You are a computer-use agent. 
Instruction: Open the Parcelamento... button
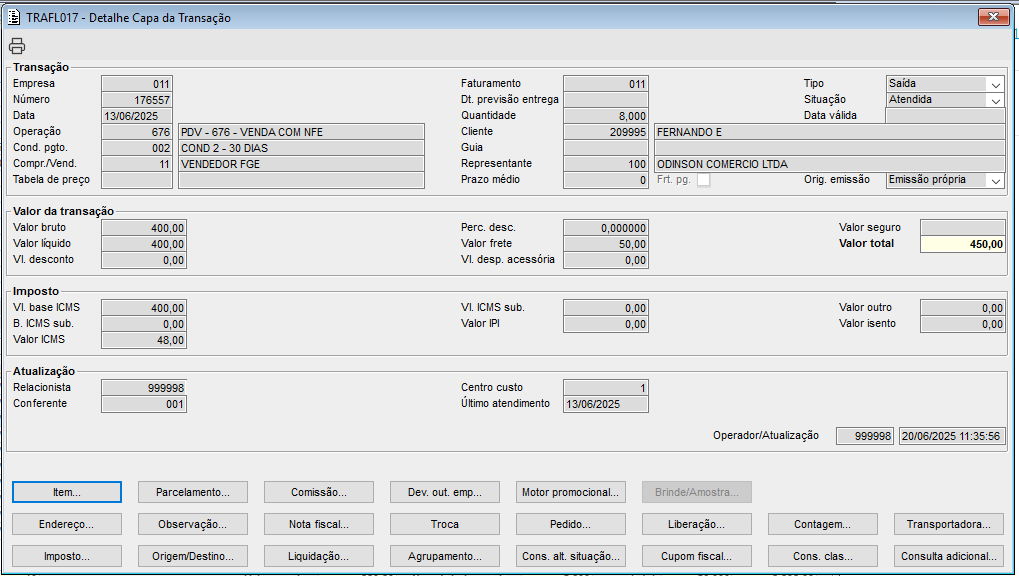tap(193, 492)
